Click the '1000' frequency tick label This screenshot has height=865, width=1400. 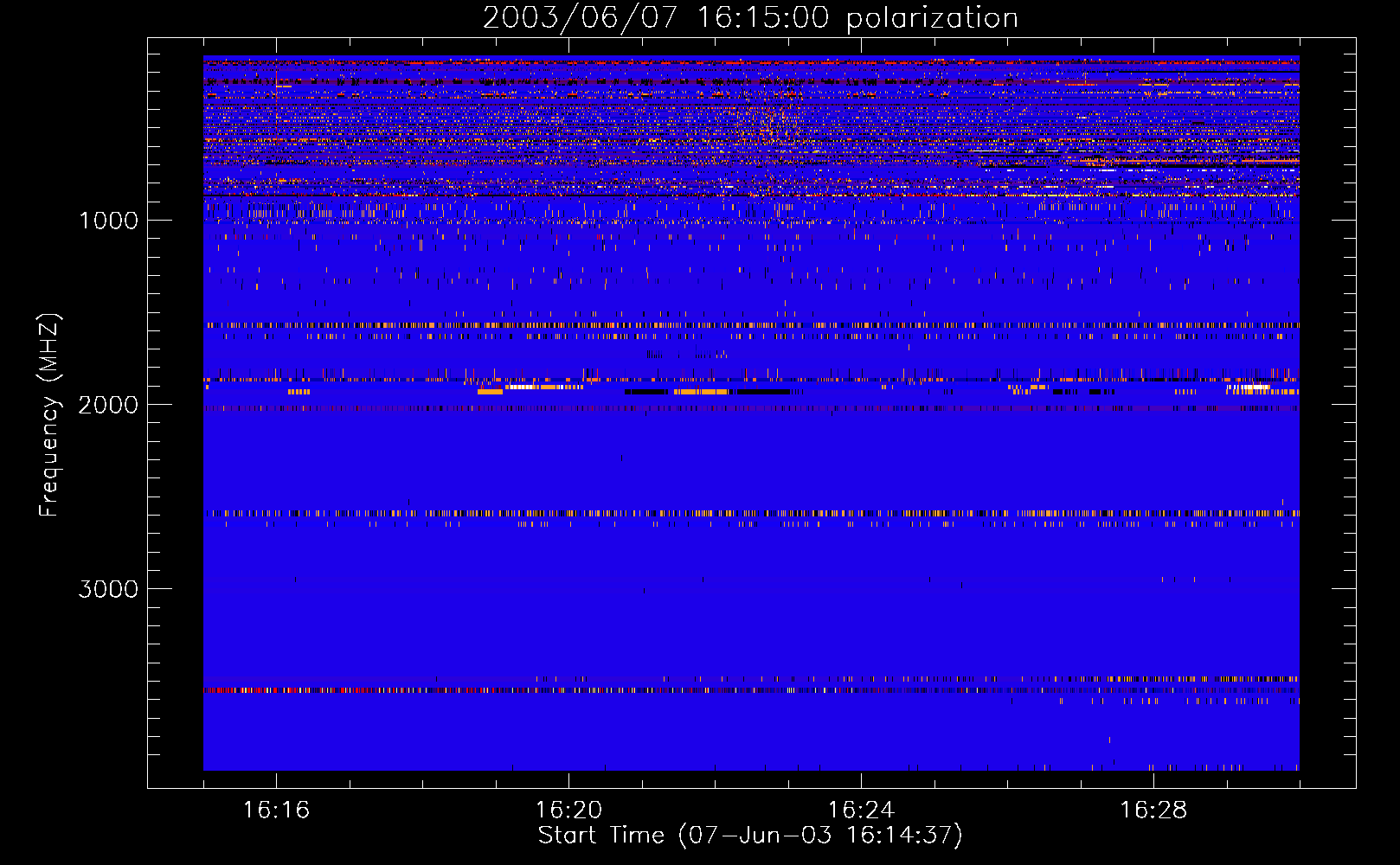pos(109,221)
